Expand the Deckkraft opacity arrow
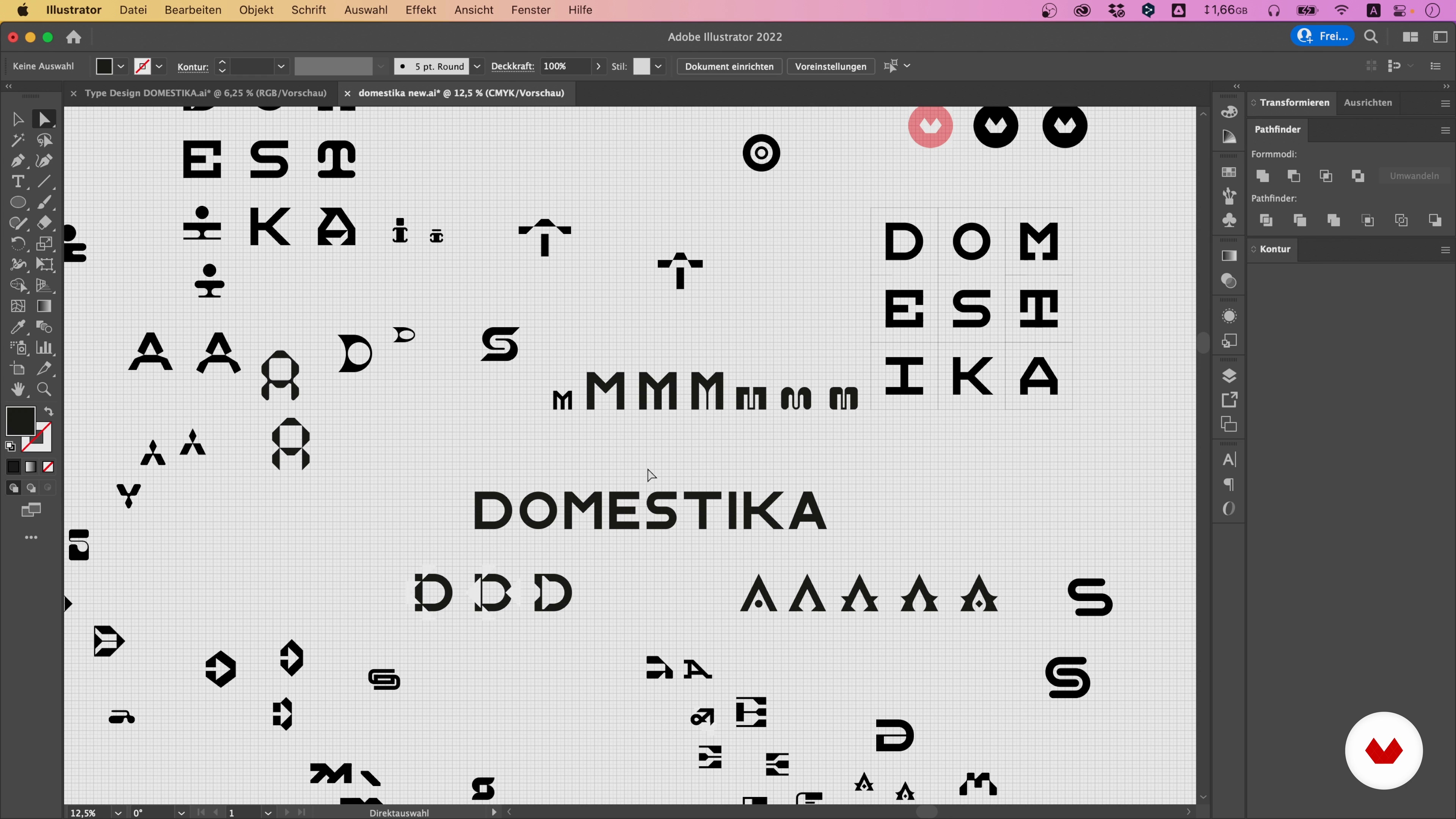The width and height of the screenshot is (1456, 819). point(598,67)
